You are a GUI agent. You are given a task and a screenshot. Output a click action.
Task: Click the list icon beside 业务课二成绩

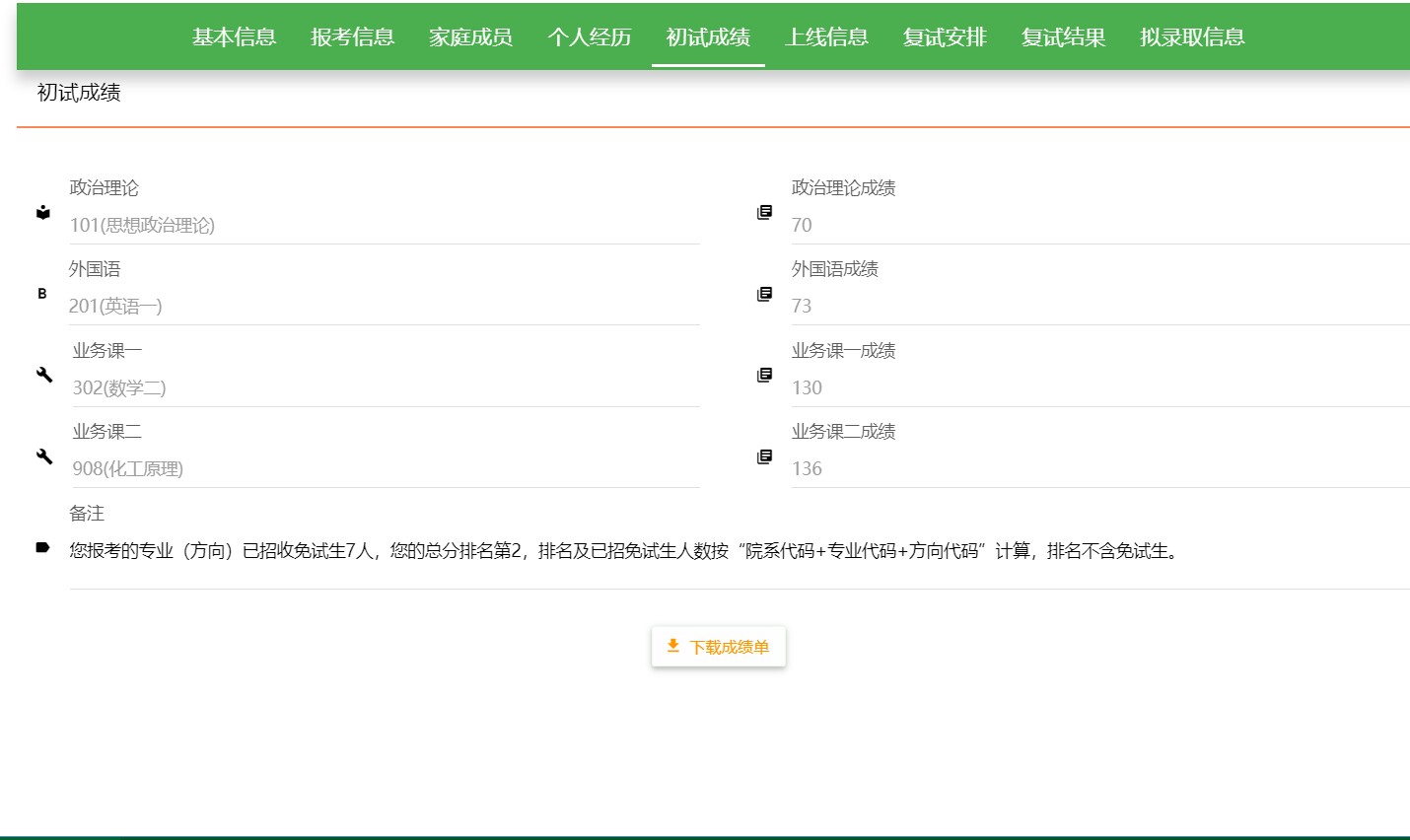pos(764,456)
